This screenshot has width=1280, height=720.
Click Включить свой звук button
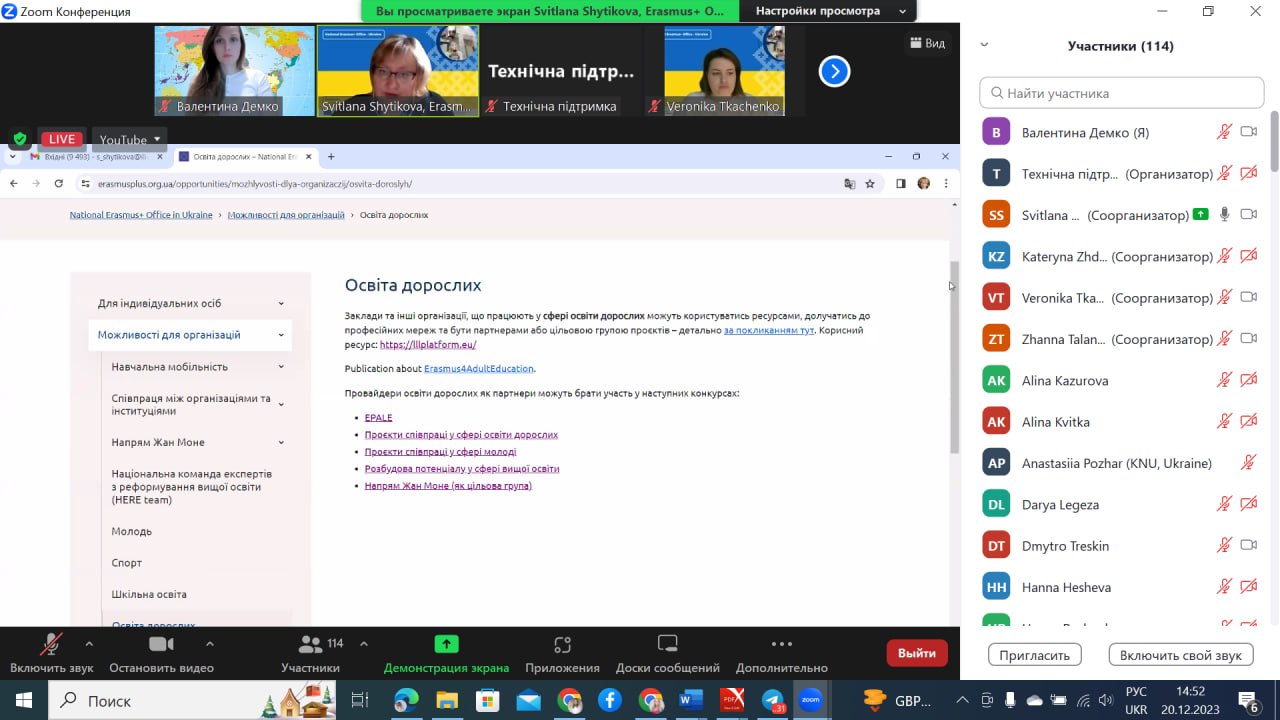pos(1181,655)
